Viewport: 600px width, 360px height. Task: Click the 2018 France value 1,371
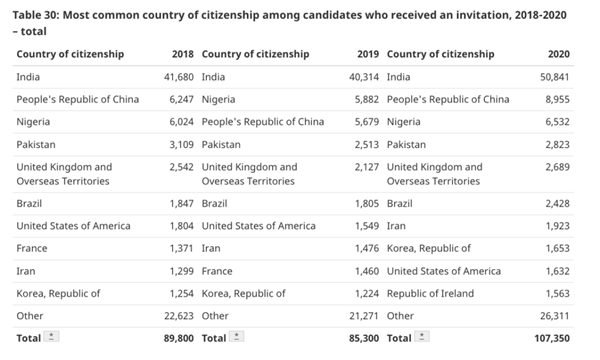tap(181, 248)
